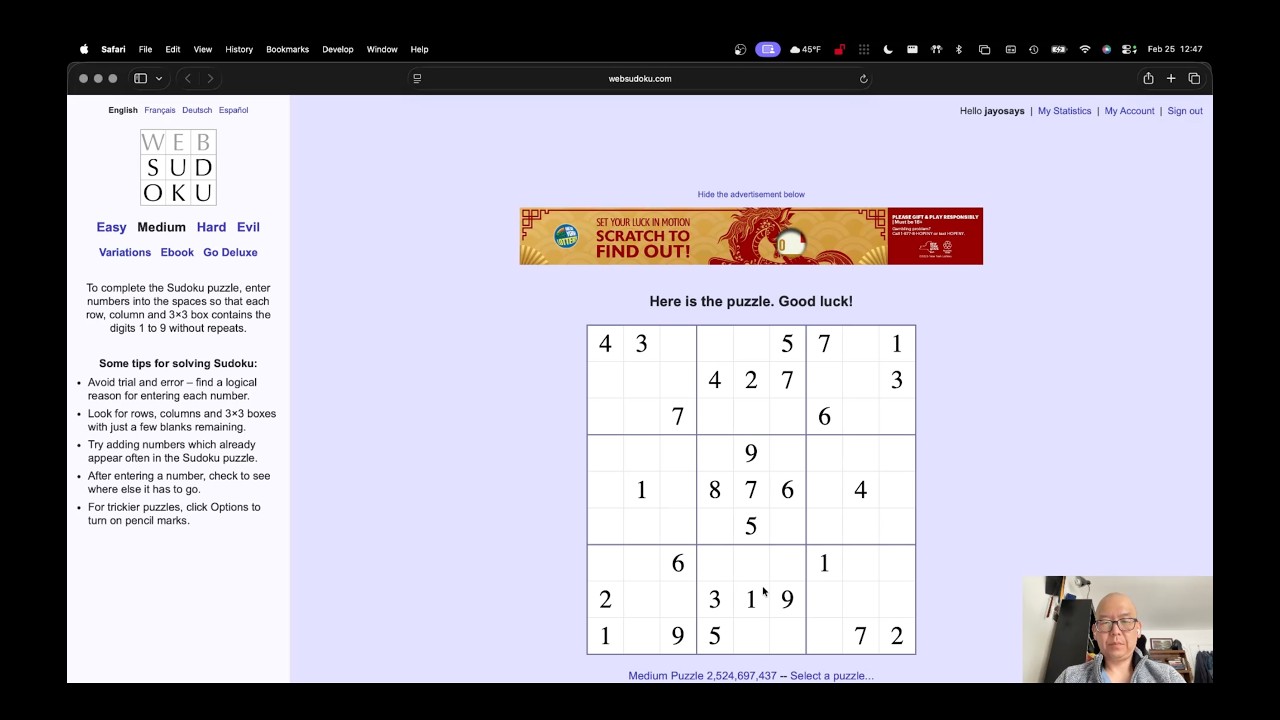
Task: Open the Help menu
Action: tap(419, 49)
